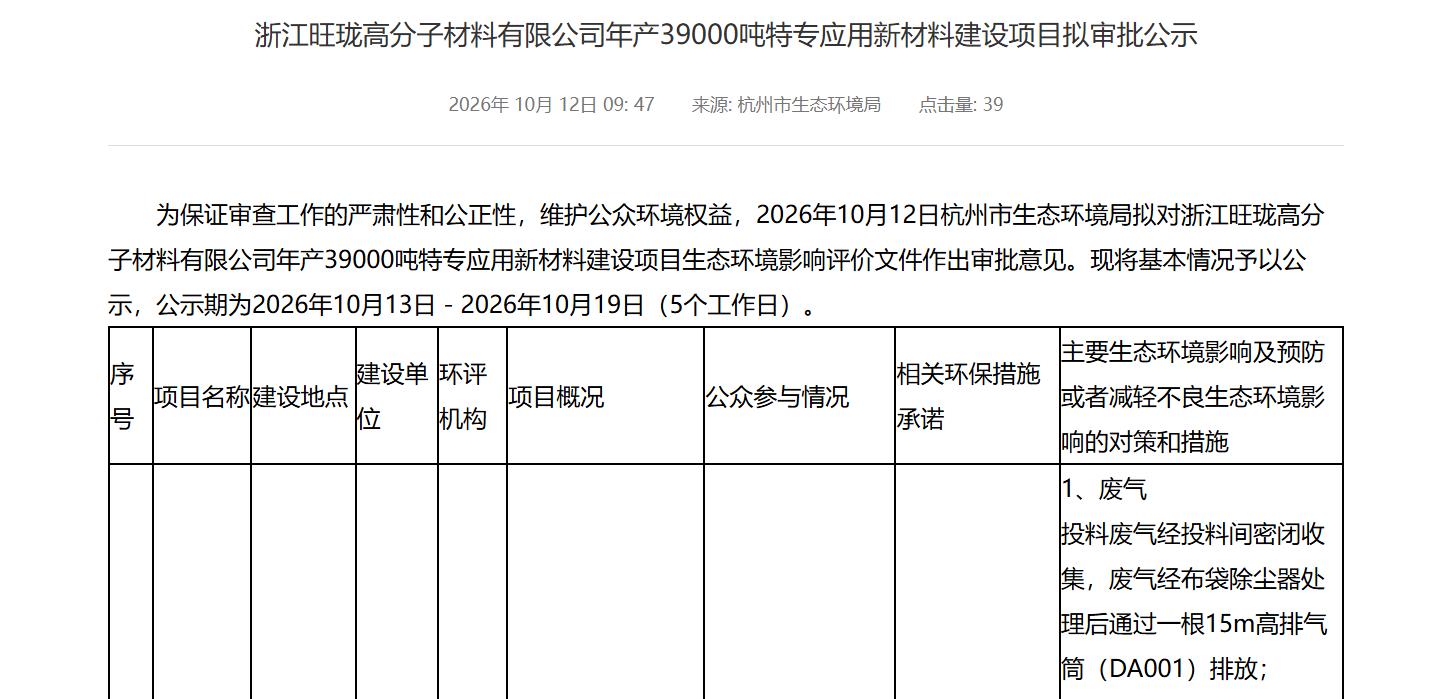This screenshot has height=699, width=1452.
Task: Click the 项目名称 column header
Action: (201, 397)
